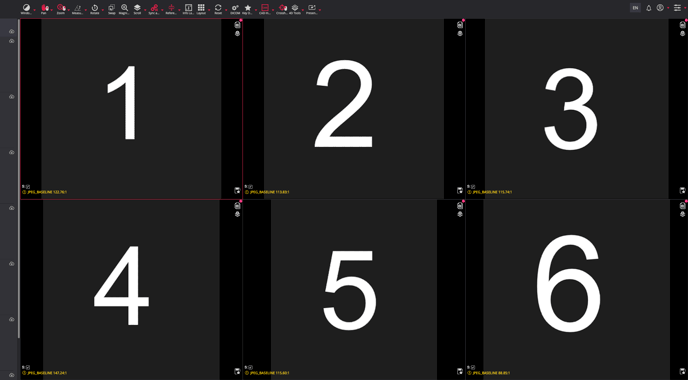Click top-right document icon in viewport 5

tap(460, 206)
